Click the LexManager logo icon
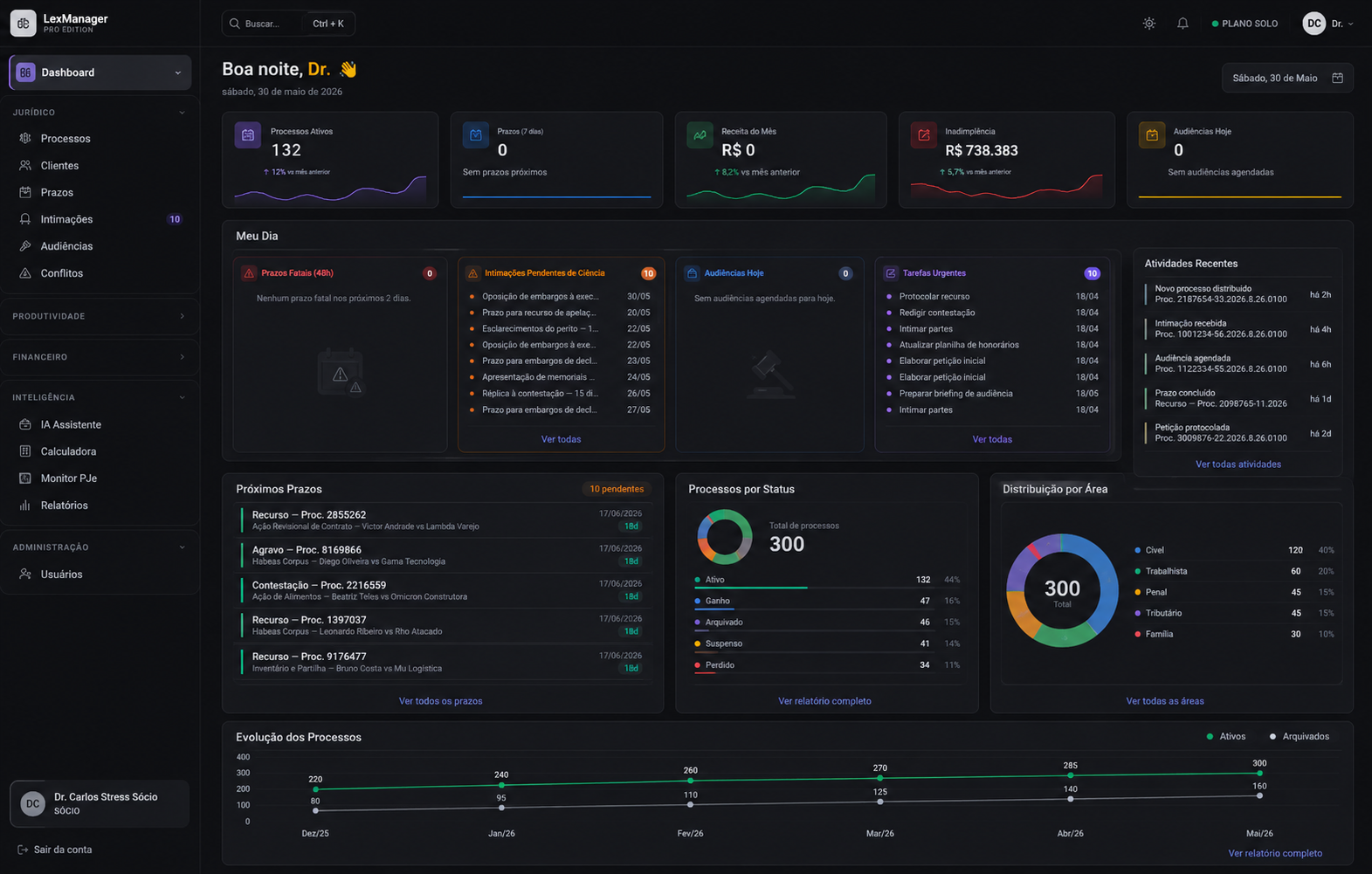Viewport: 1372px width, 874px height. [x=24, y=24]
